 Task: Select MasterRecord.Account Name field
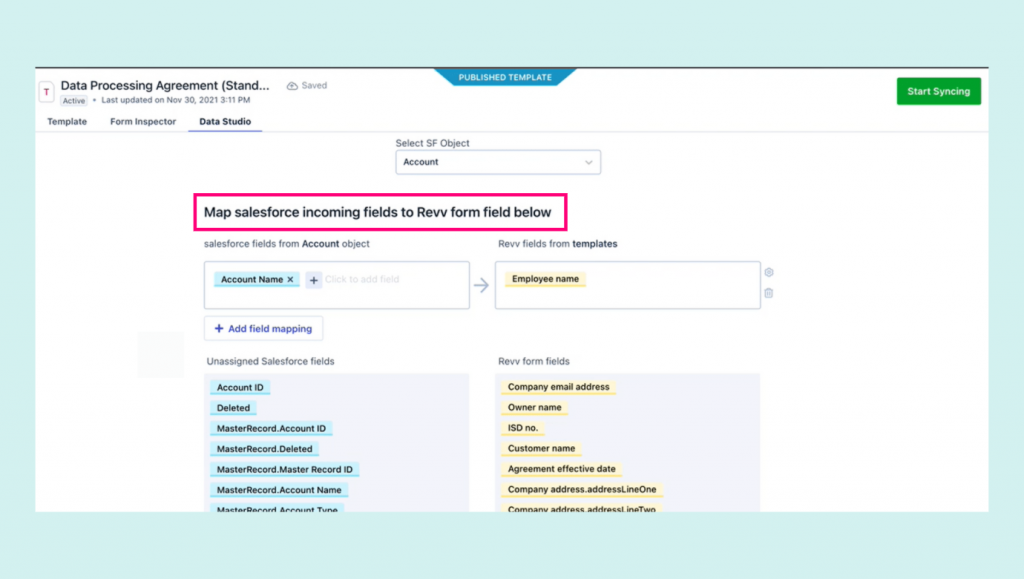[x=279, y=490]
